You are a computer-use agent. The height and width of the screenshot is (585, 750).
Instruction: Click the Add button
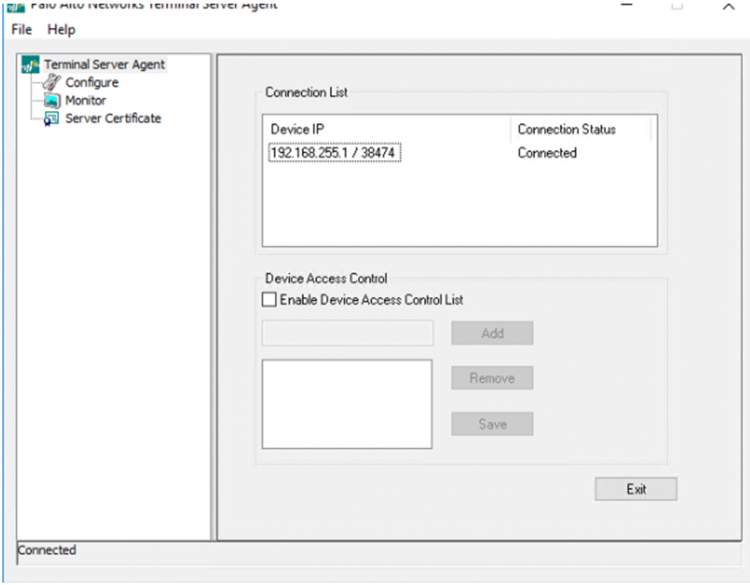pyautogui.click(x=492, y=333)
